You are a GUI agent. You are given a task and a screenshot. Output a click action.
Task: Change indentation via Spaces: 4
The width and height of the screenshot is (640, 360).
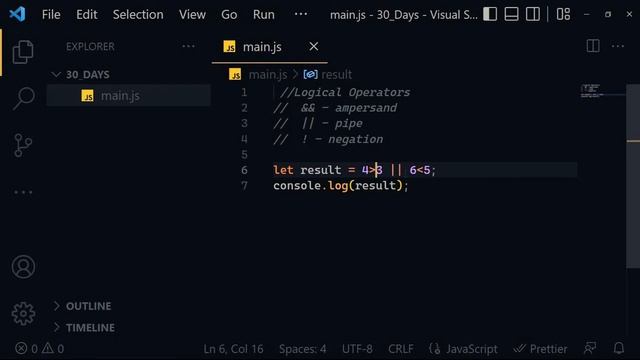302,349
